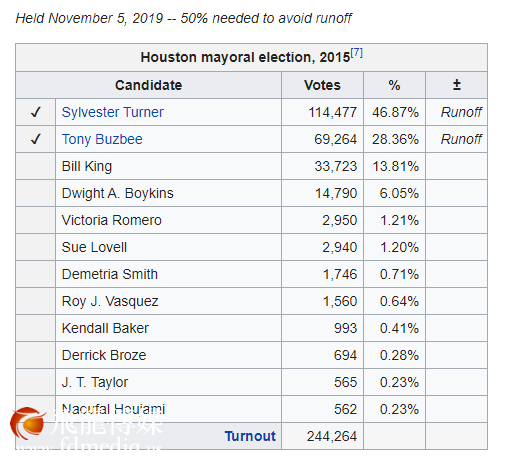The image size is (505, 465).
Task: Click the Houston mayoral election table title
Action: [x=245, y=57]
